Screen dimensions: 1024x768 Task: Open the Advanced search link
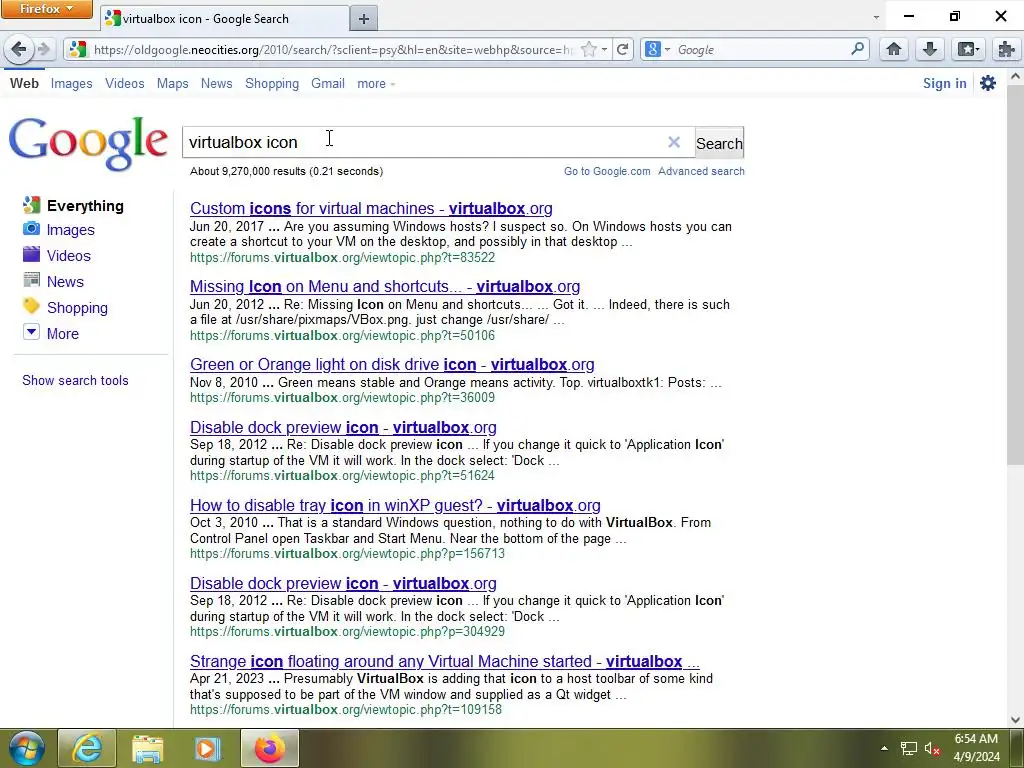click(x=701, y=171)
